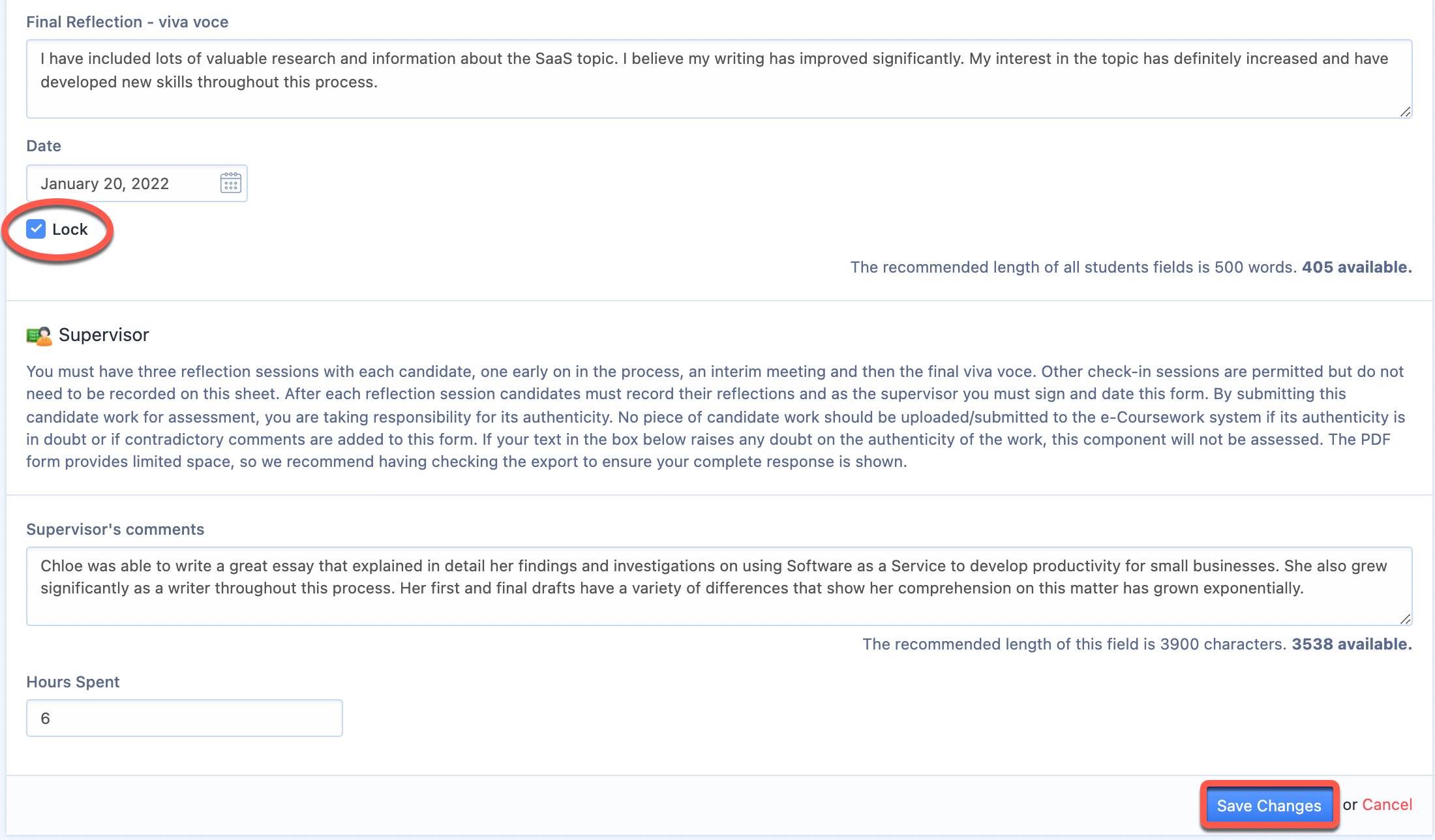Click the Supervisor section heading

click(x=104, y=335)
